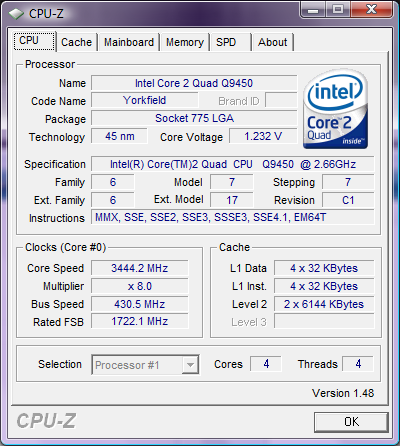Click the Specification value field

233,164
